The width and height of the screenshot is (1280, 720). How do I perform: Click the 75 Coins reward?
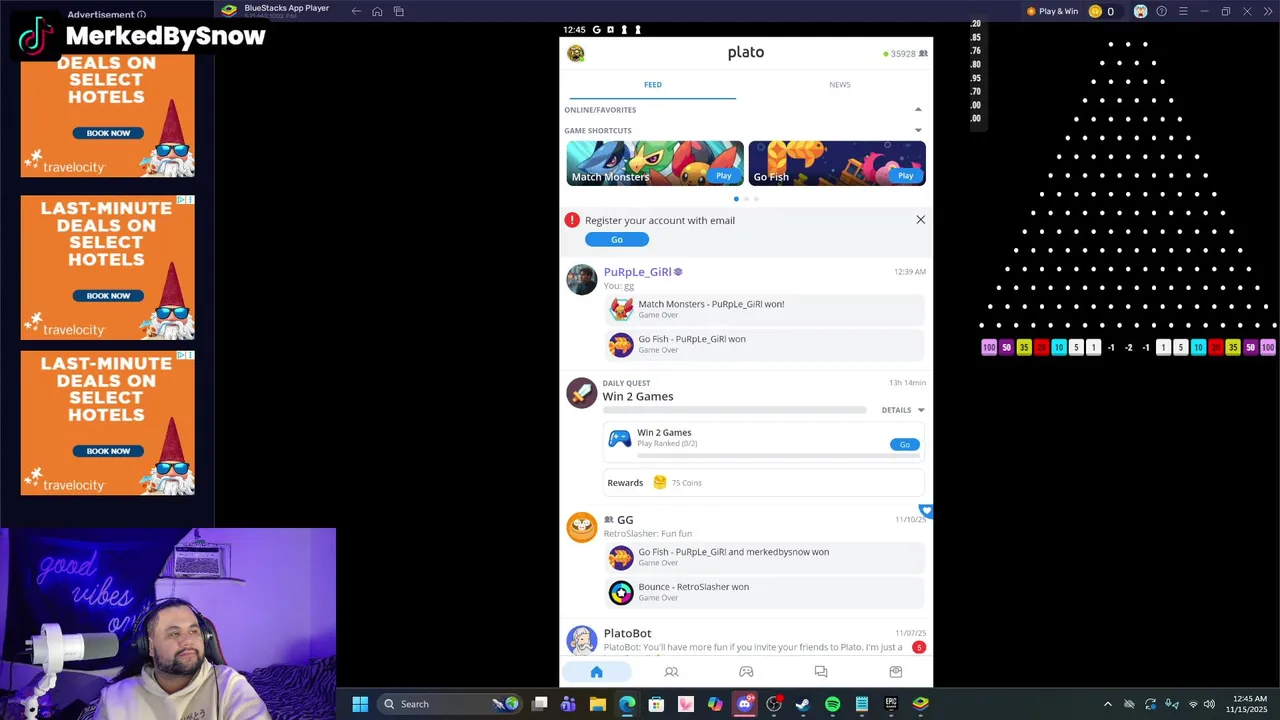click(x=677, y=483)
